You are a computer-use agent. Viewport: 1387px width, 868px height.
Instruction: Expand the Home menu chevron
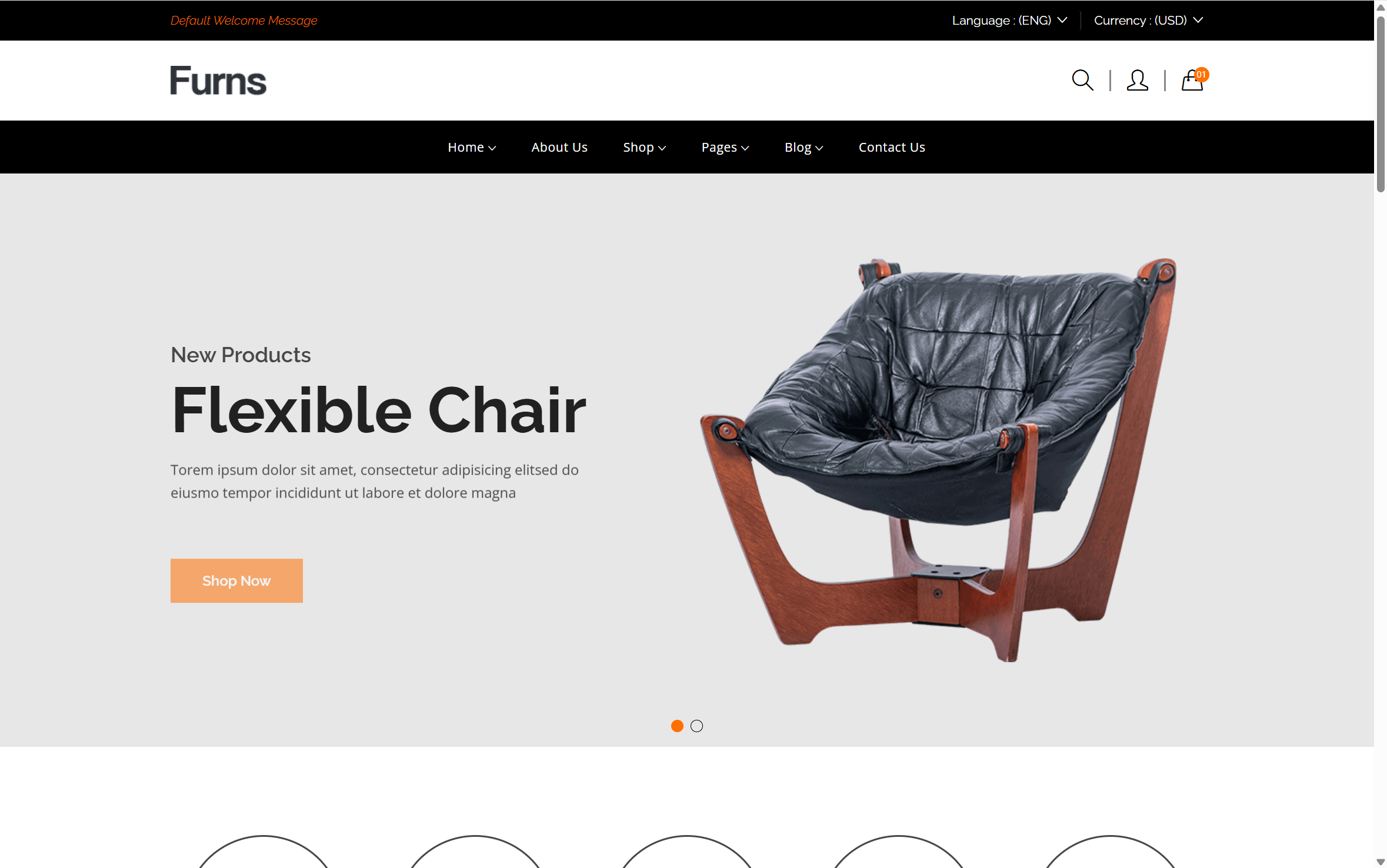click(492, 148)
